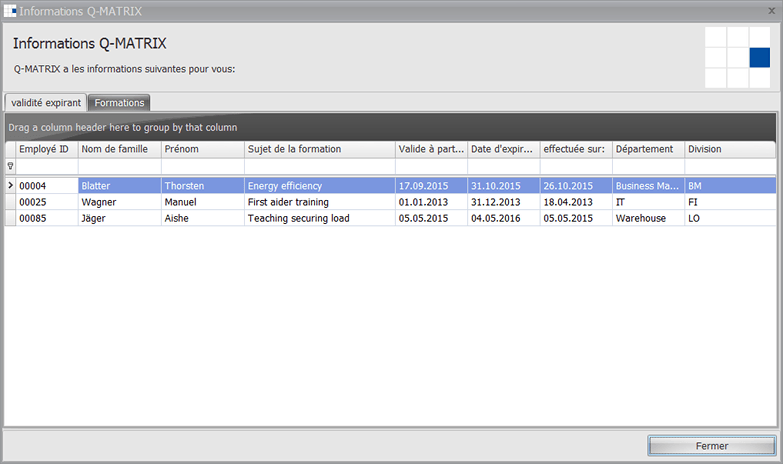Switch to the Formations tab

[119, 103]
